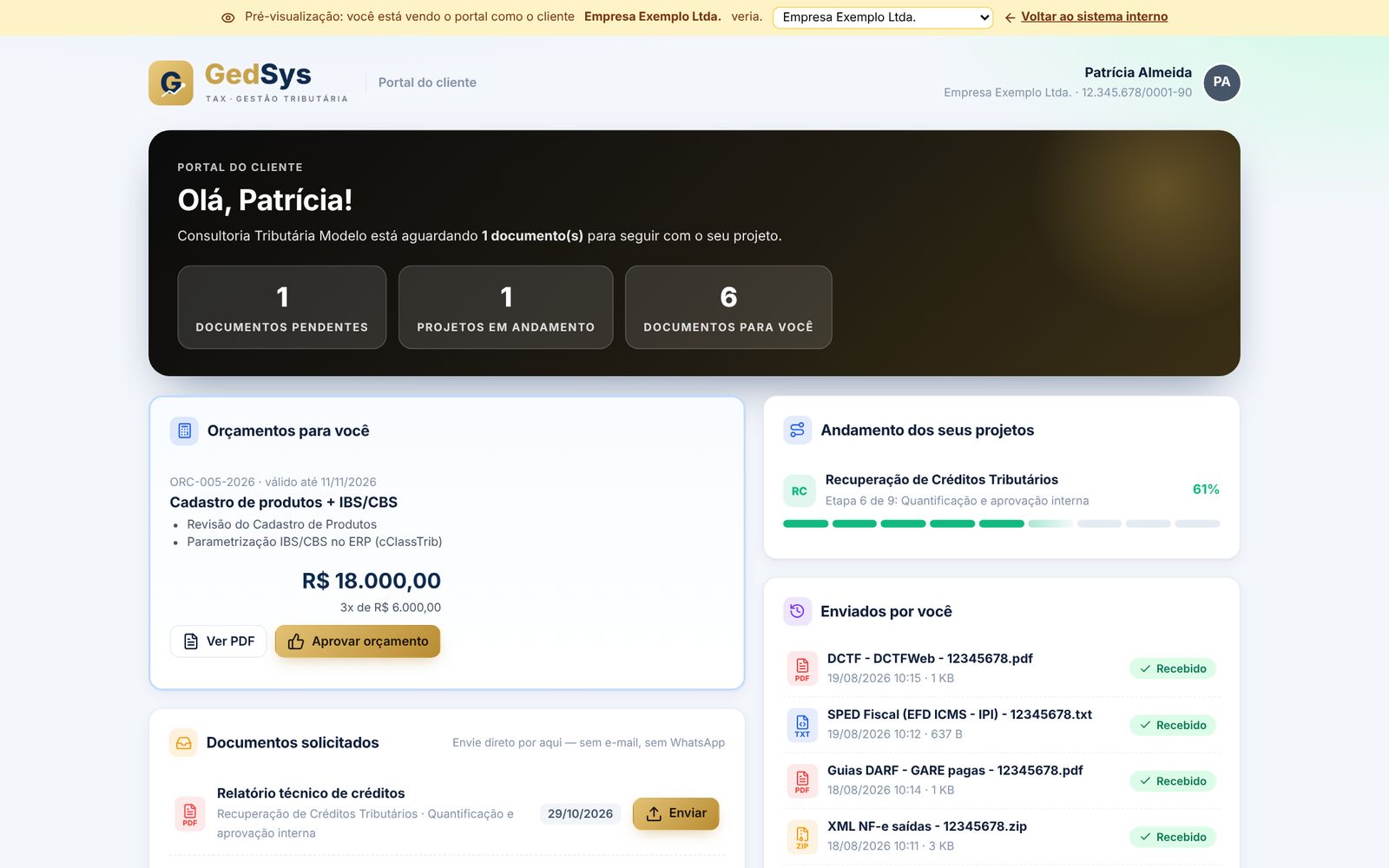Click the workflow icon beside Andamento dos seus projetos
This screenshot has width=1389, height=868.
[798, 430]
